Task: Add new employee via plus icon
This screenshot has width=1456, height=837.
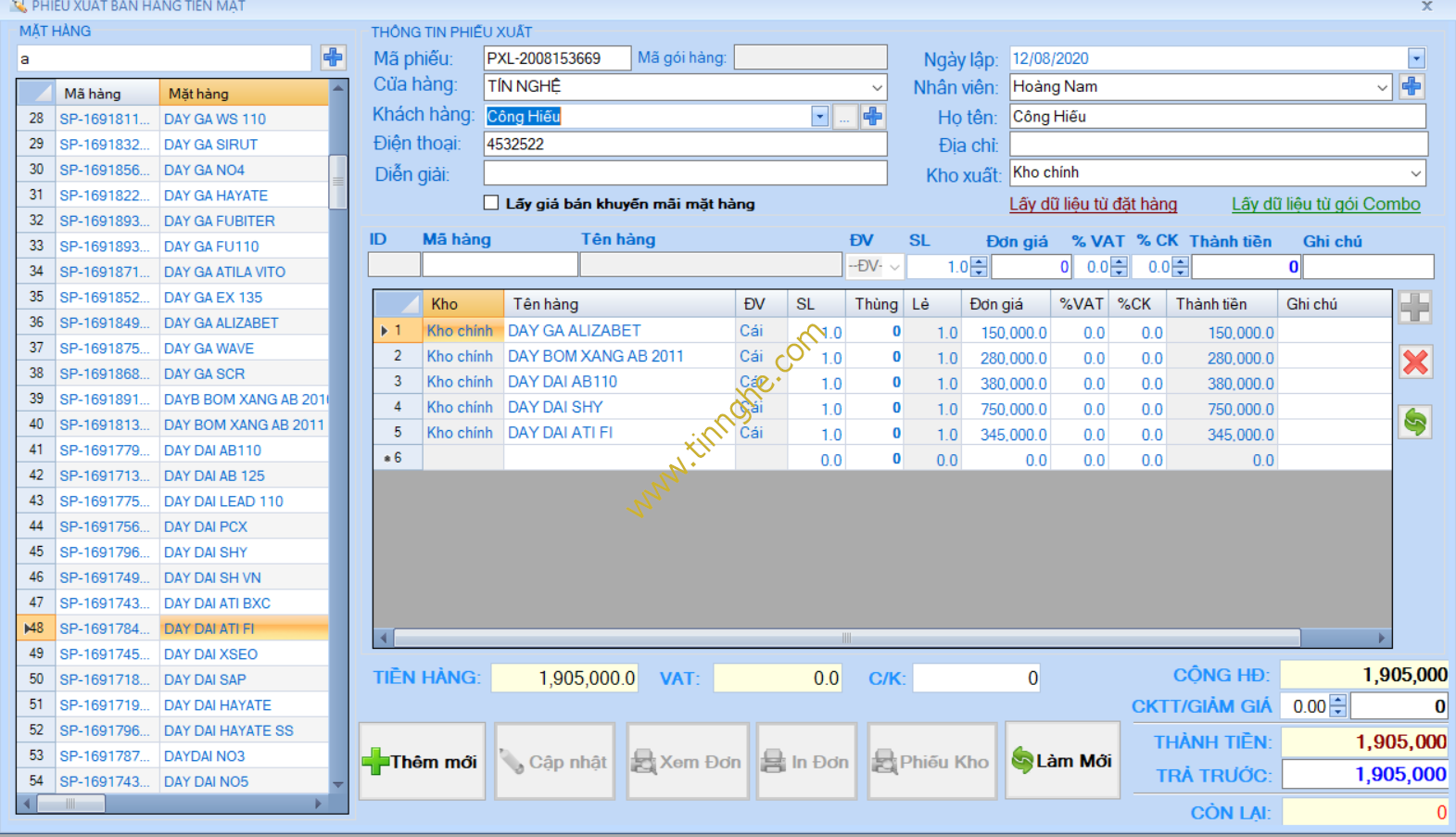Action: [1412, 86]
